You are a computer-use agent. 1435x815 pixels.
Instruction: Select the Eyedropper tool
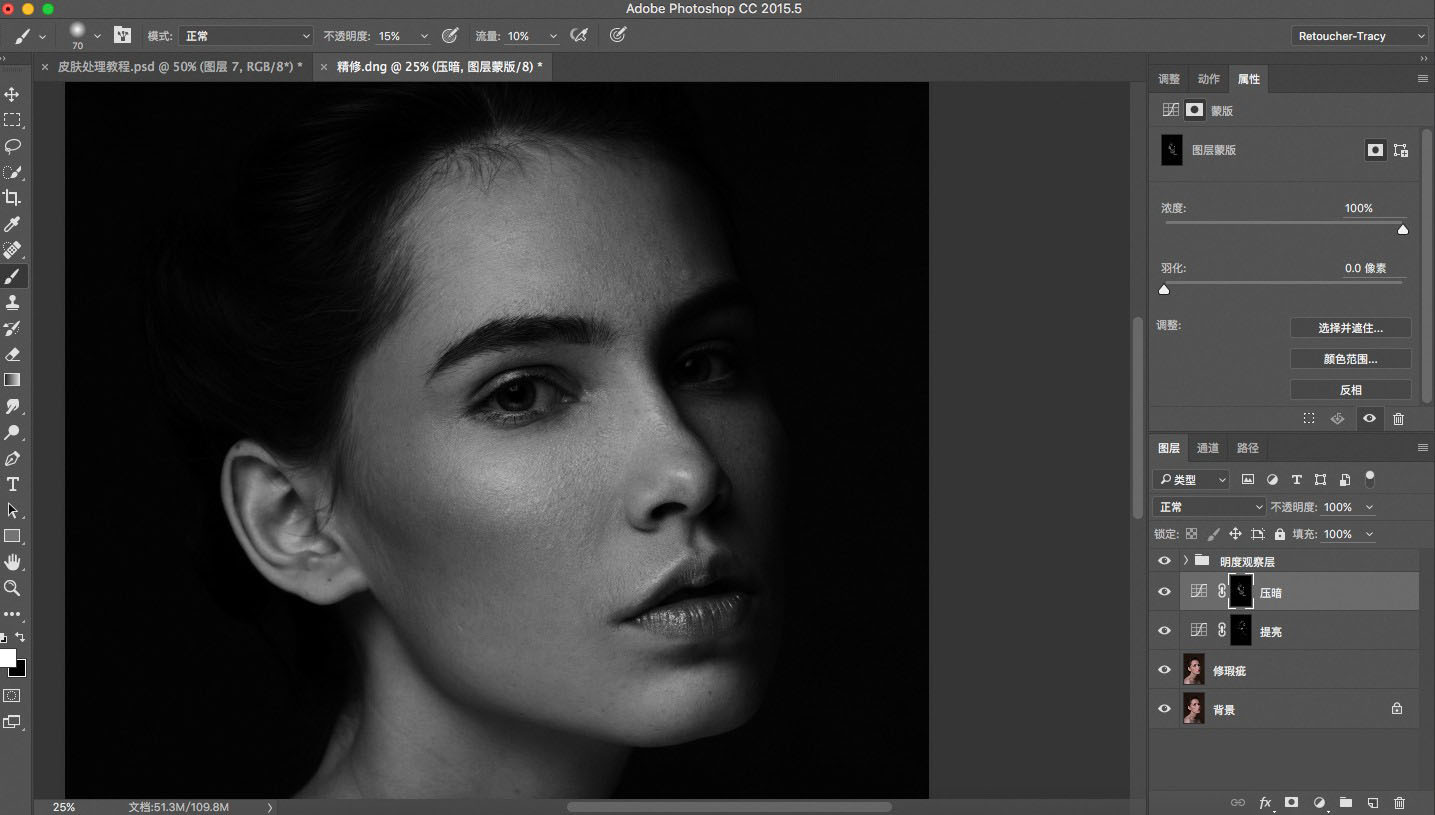pyautogui.click(x=12, y=224)
